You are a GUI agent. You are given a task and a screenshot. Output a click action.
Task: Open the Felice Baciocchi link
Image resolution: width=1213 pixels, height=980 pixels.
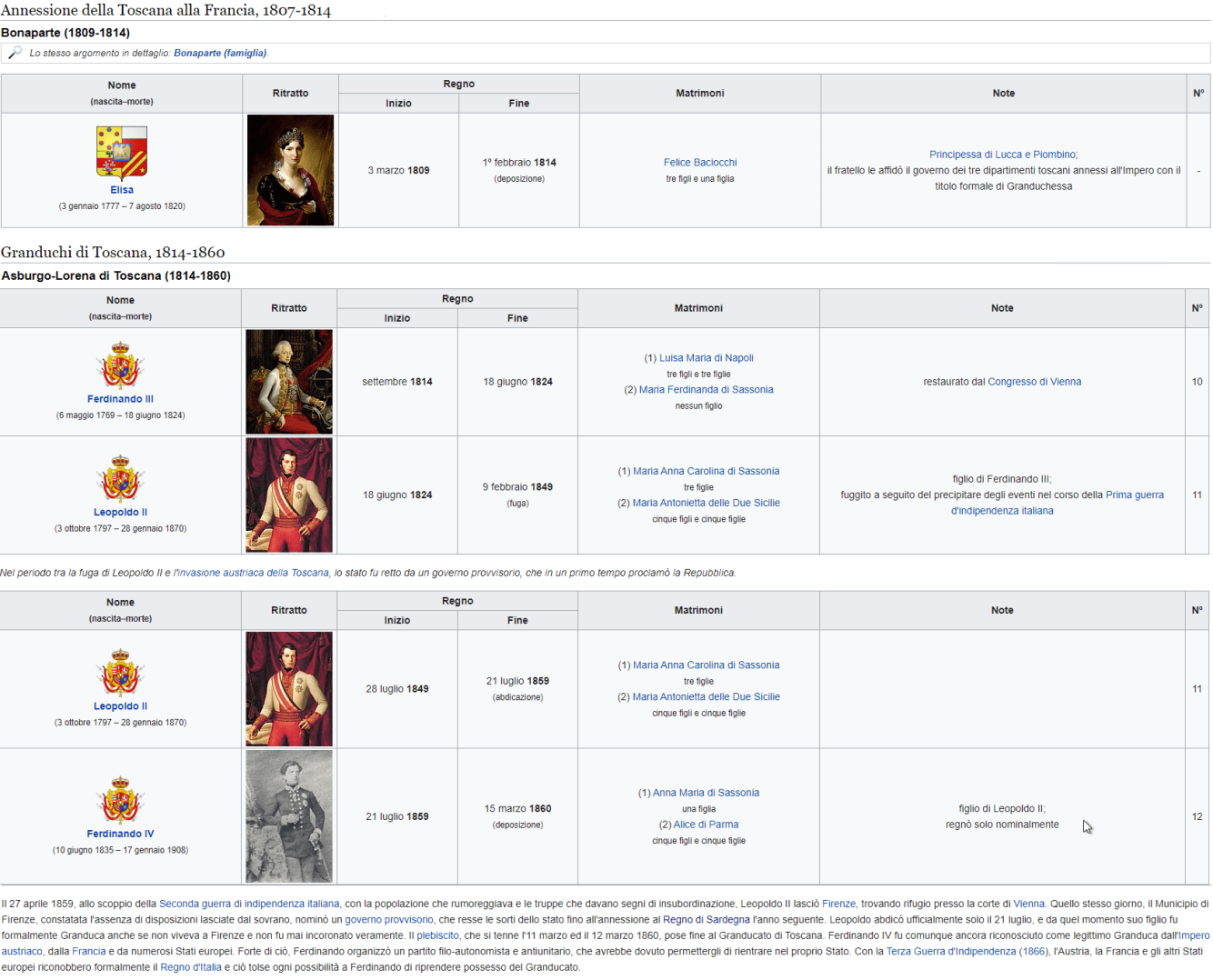pyautogui.click(x=700, y=163)
